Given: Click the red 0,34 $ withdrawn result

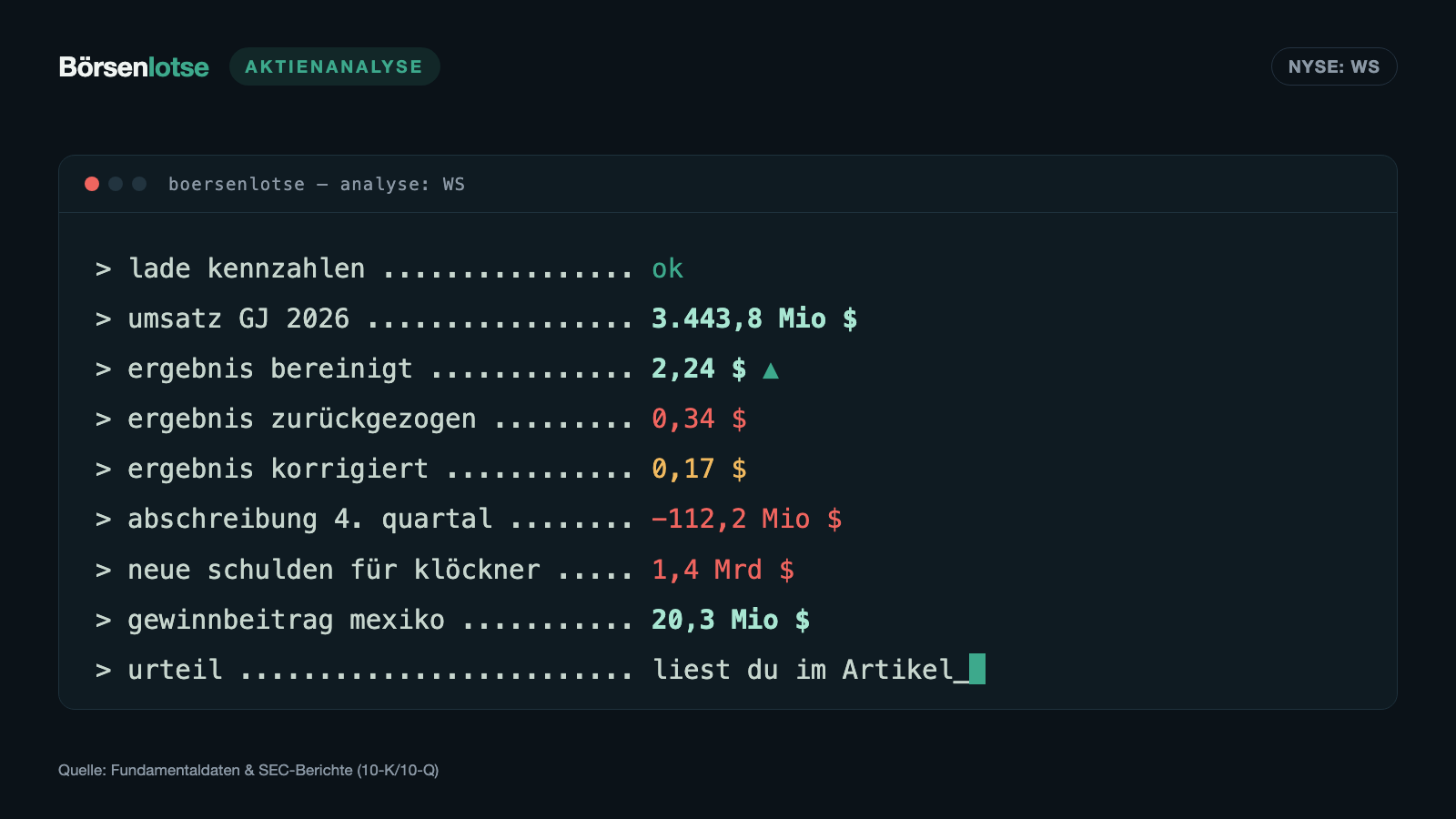Looking at the screenshot, I should (699, 419).
